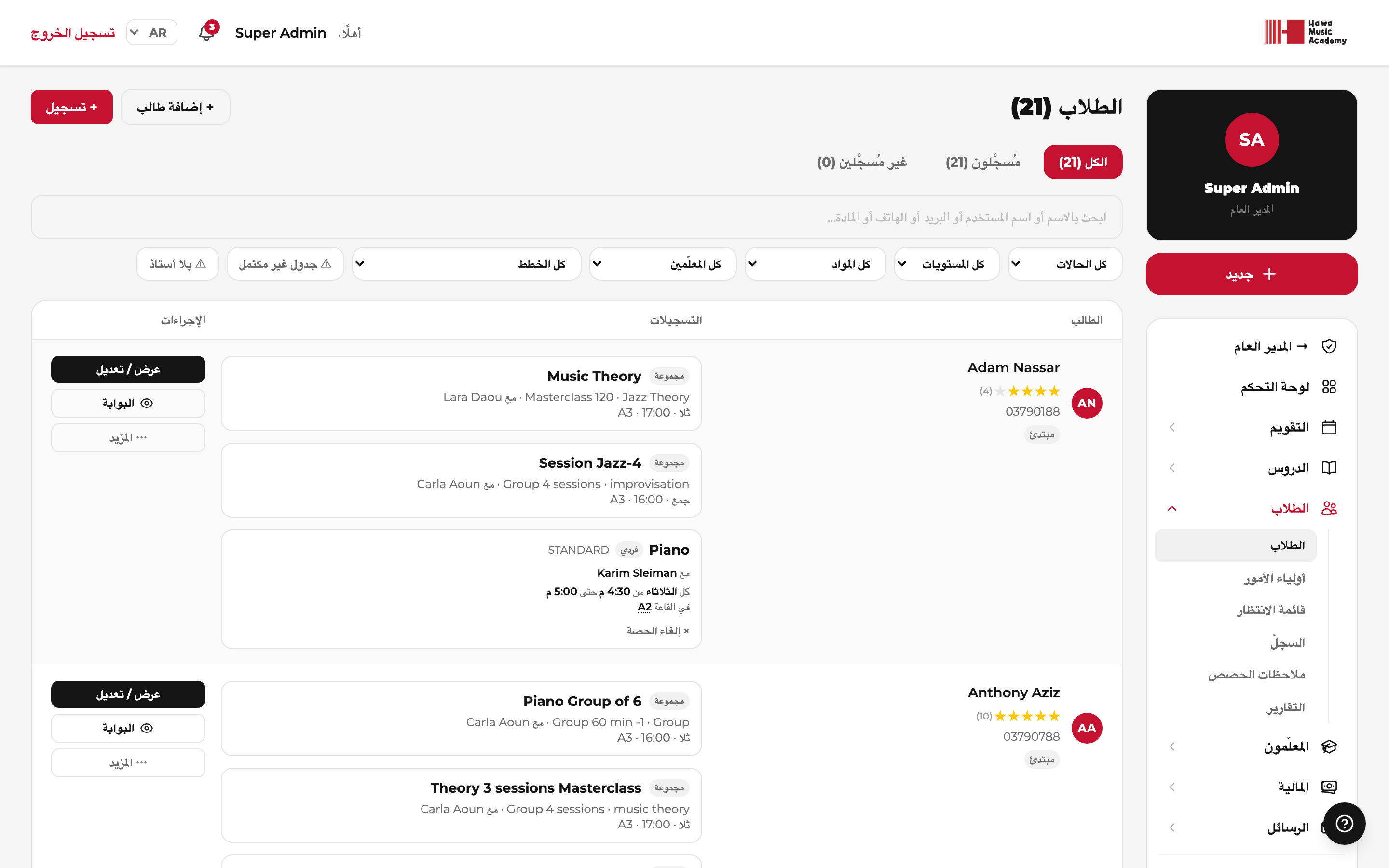
Task: Click Anthony Aziz's AA avatar
Action: [1087, 728]
